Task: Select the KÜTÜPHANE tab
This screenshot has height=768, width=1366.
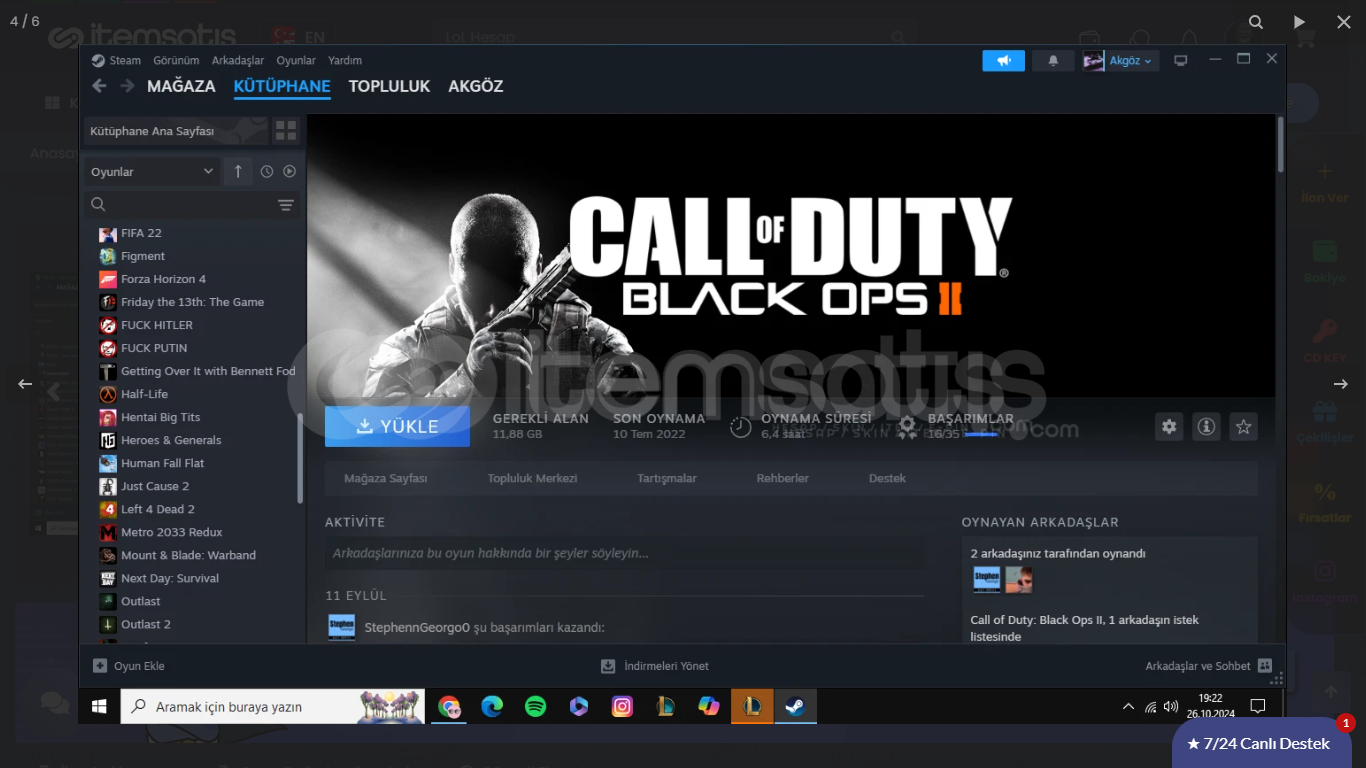Action: click(x=282, y=86)
